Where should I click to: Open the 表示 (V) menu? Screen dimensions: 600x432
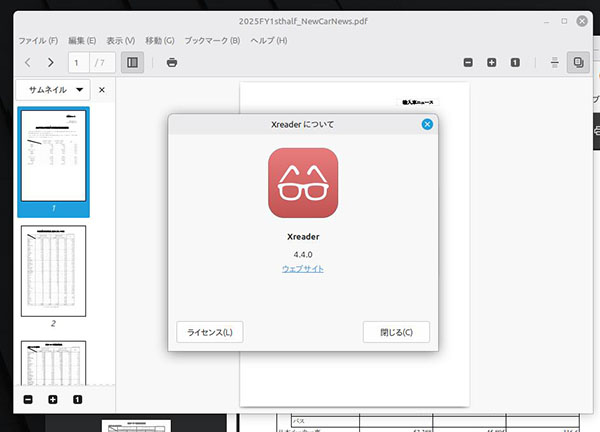click(120, 40)
